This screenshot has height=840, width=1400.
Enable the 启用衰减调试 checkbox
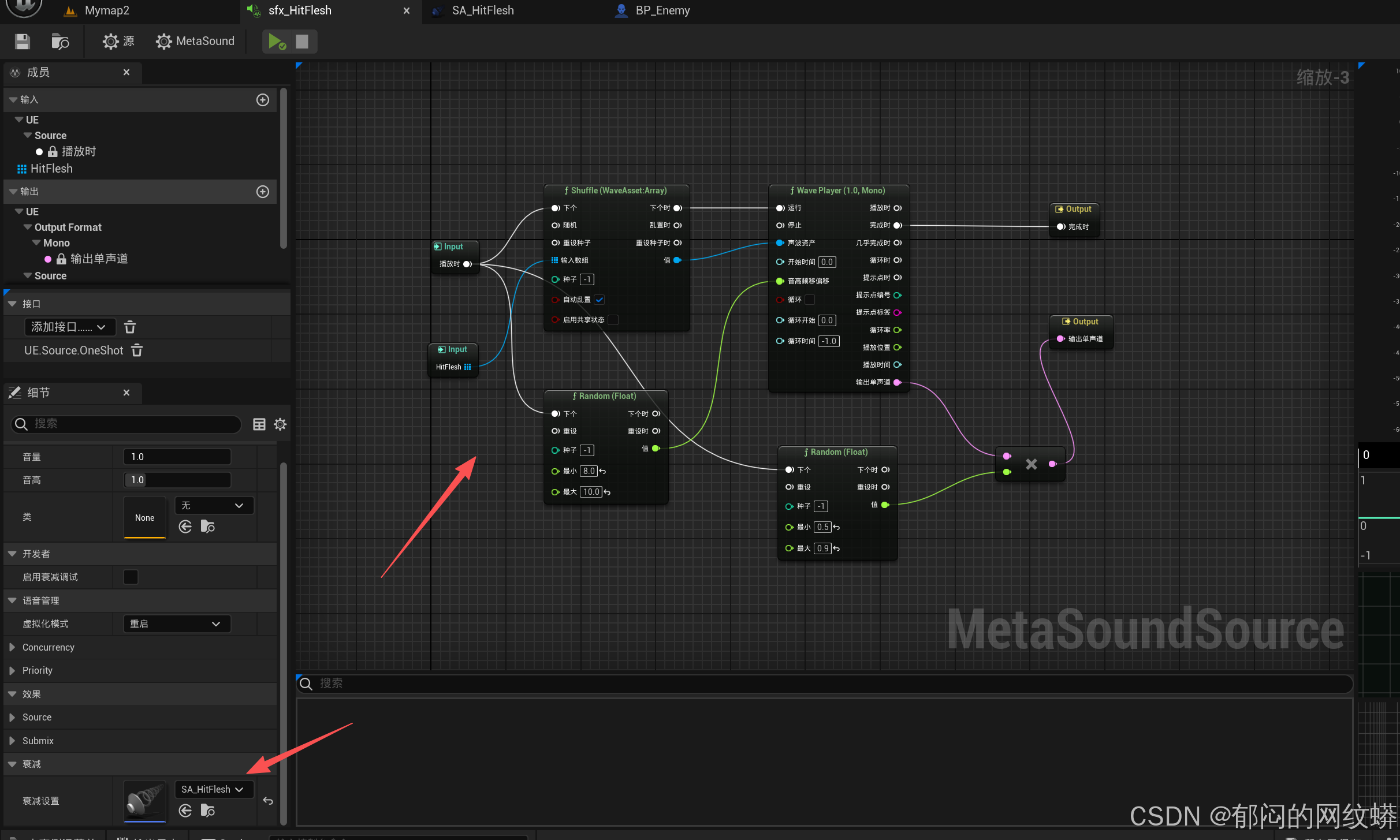point(131,577)
